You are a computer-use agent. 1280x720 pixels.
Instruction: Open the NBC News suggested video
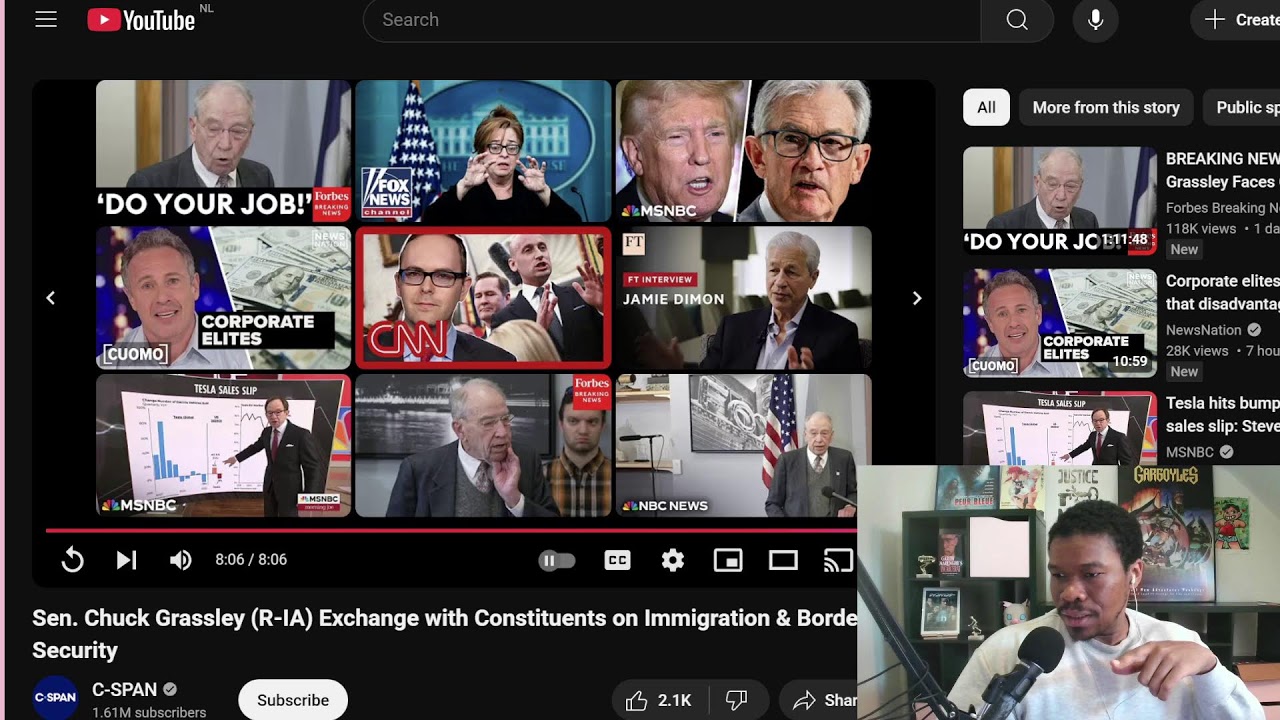pos(743,445)
